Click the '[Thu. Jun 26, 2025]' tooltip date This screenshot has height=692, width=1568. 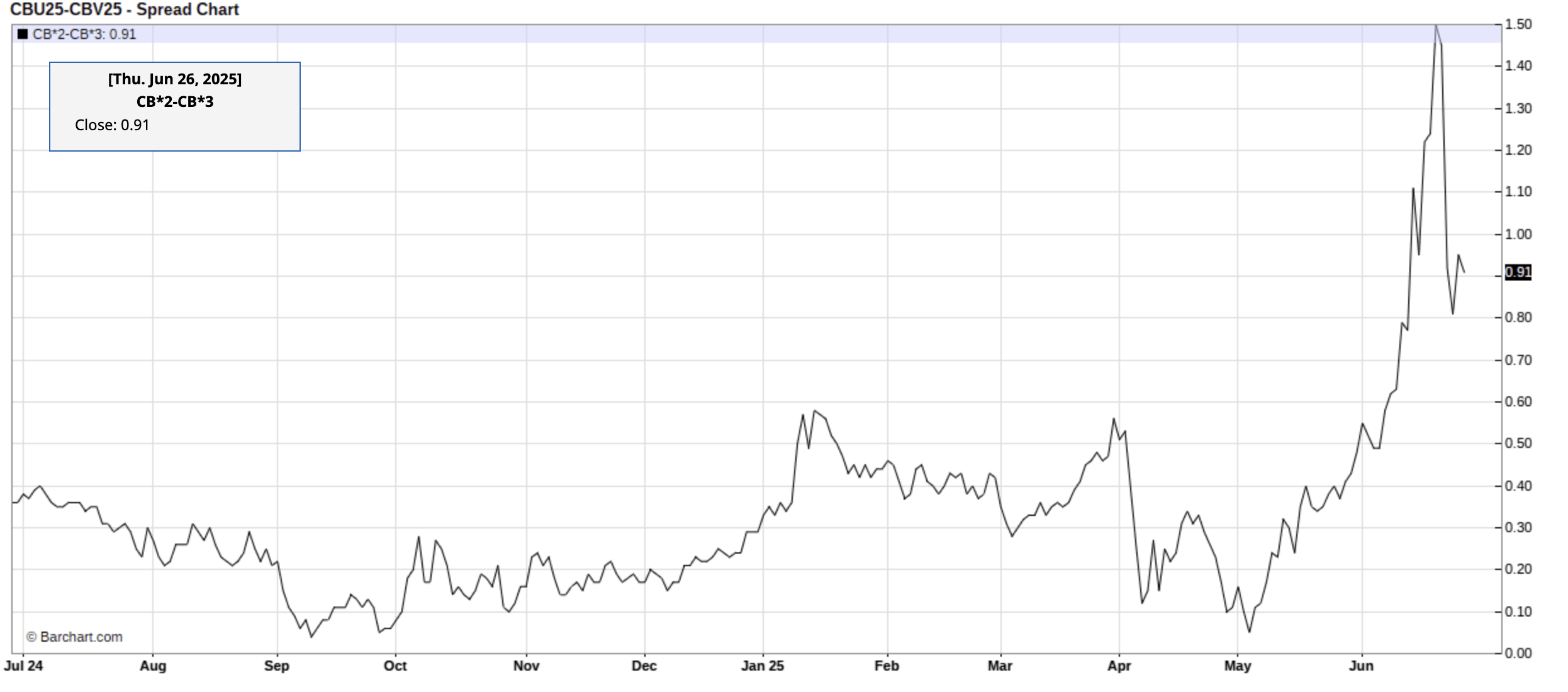tap(175, 79)
